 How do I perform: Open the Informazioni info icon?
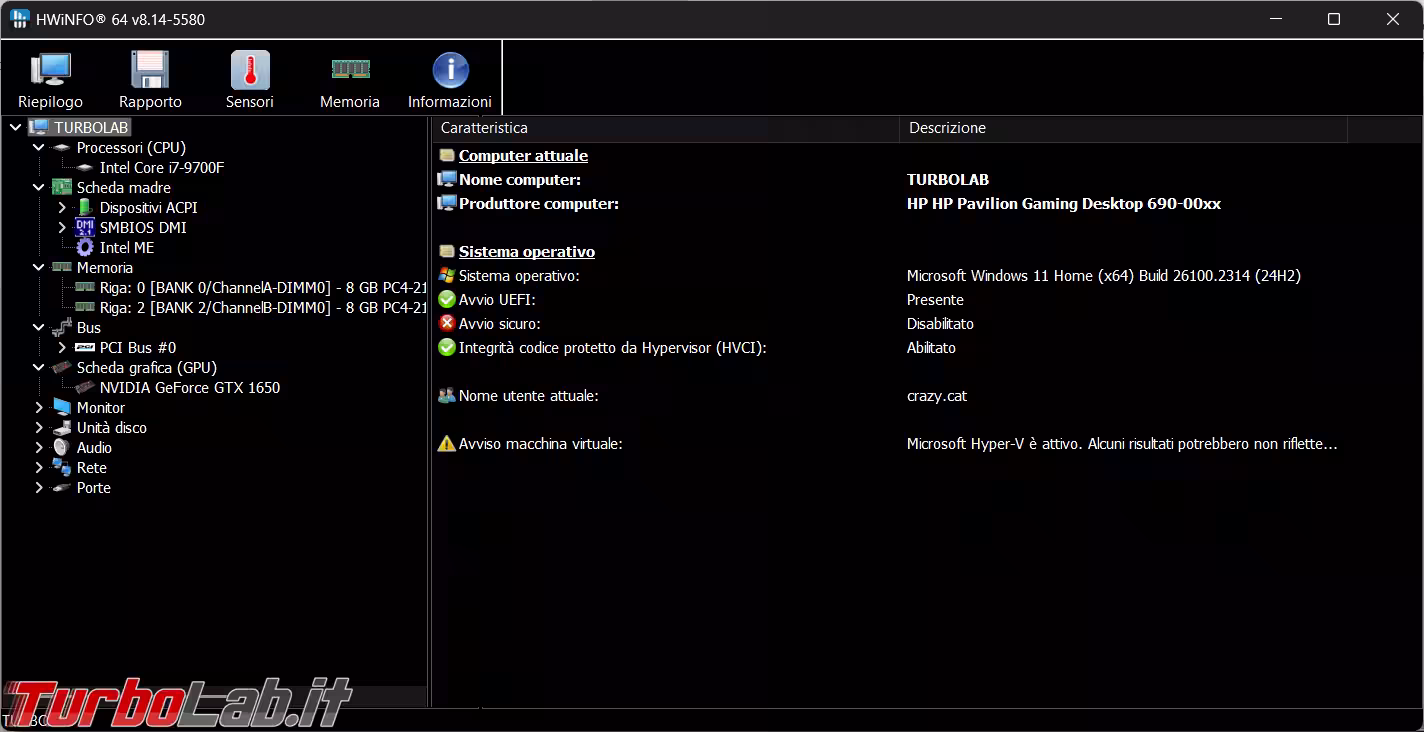pyautogui.click(x=450, y=70)
